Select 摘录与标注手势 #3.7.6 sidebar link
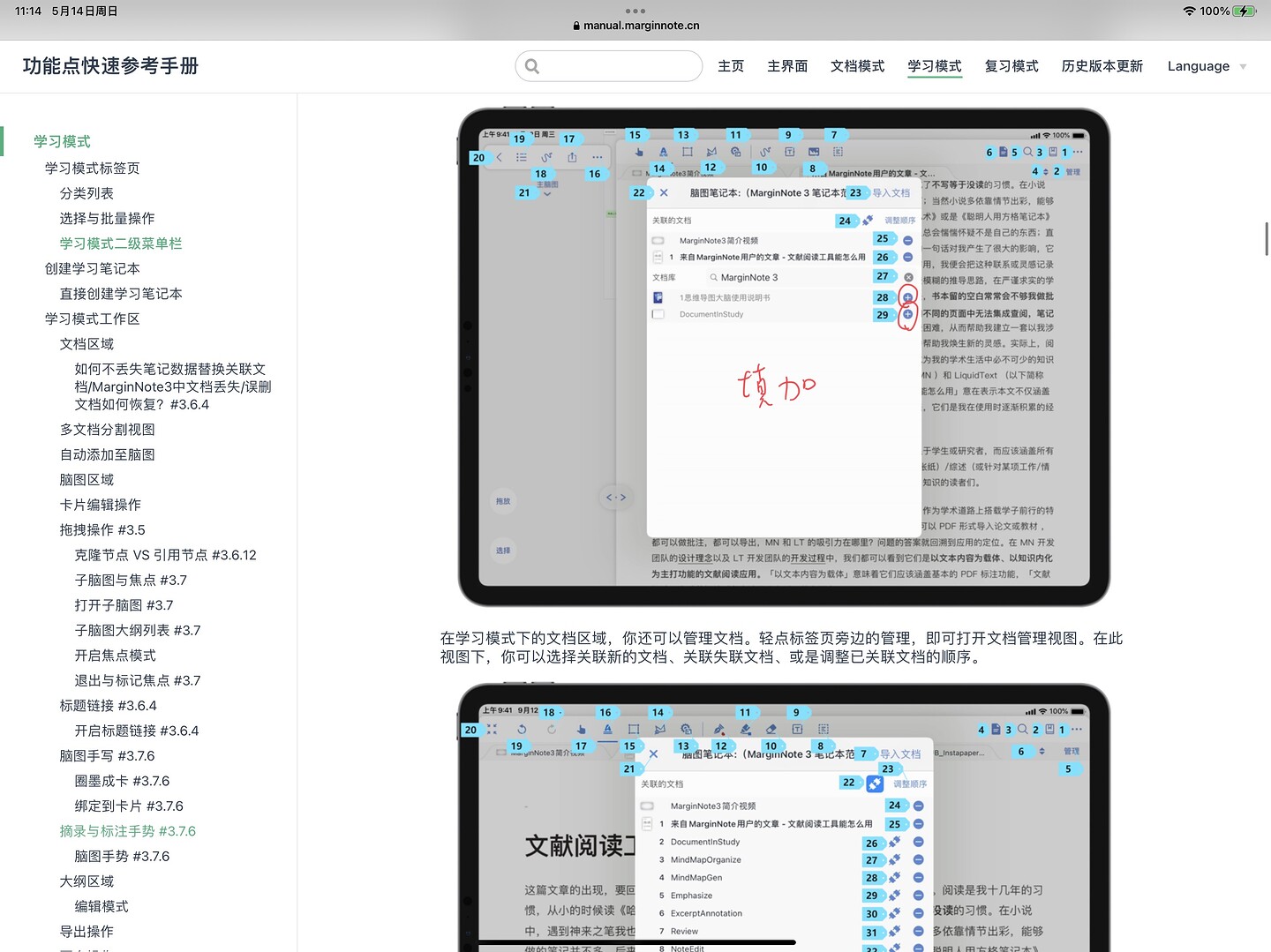The width and height of the screenshot is (1271, 952). 128,832
